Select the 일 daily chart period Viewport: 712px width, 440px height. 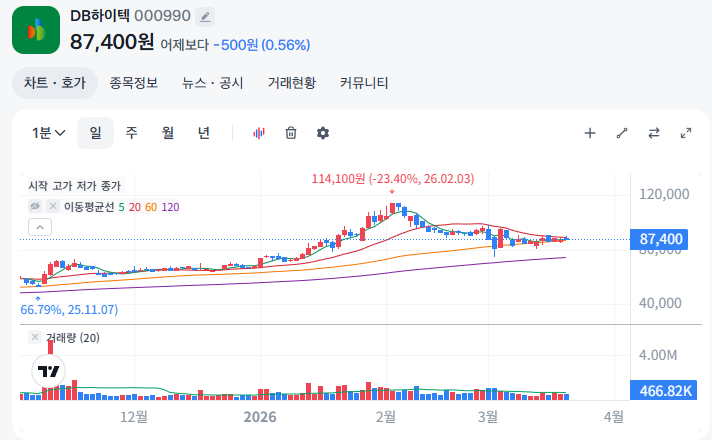click(95, 133)
